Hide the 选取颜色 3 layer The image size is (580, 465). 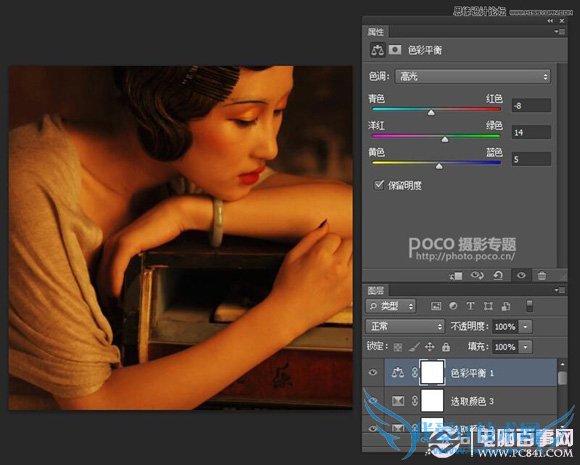[x=373, y=401]
